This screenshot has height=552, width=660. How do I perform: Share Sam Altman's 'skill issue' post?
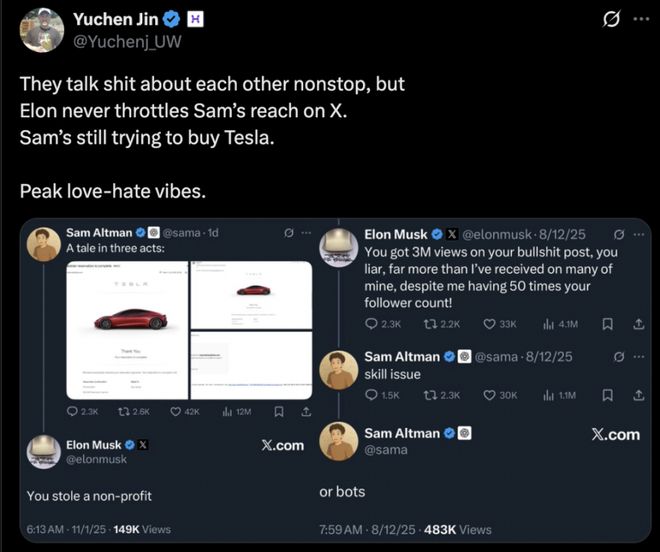[638, 395]
